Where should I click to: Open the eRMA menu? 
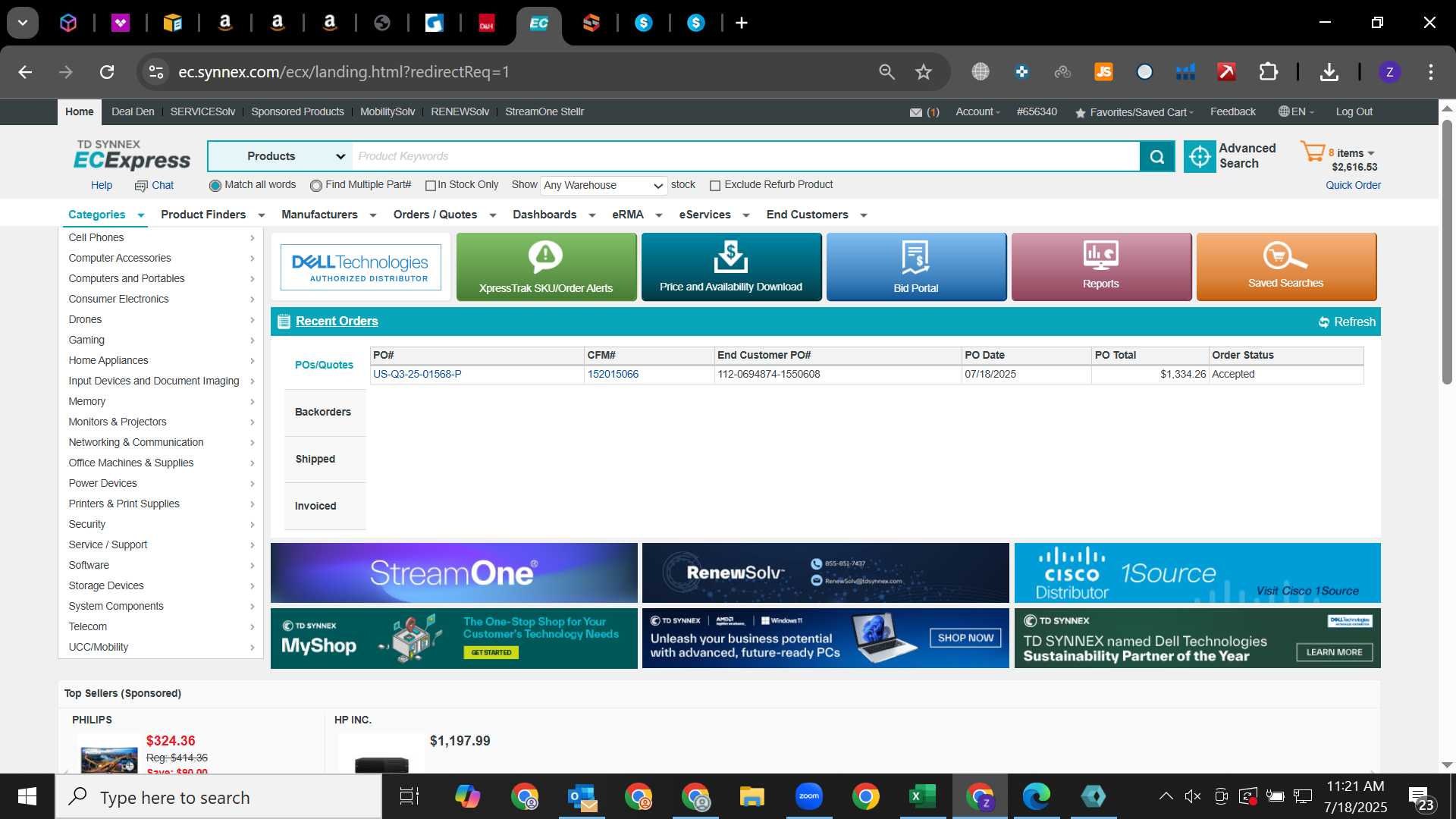637,215
